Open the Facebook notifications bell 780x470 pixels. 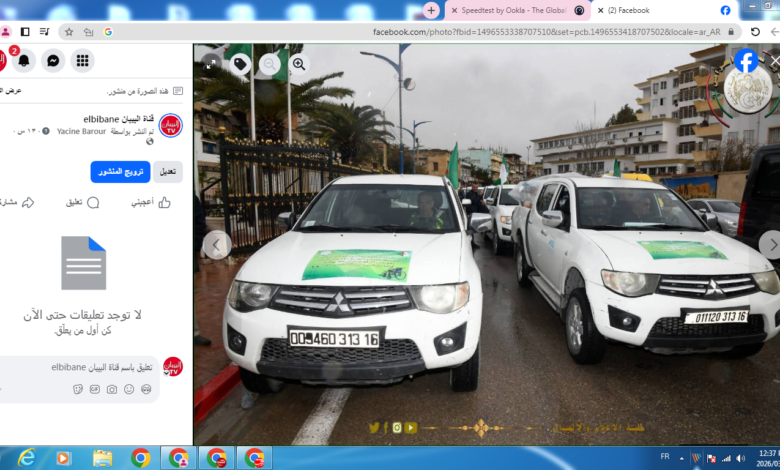[x=23, y=61]
